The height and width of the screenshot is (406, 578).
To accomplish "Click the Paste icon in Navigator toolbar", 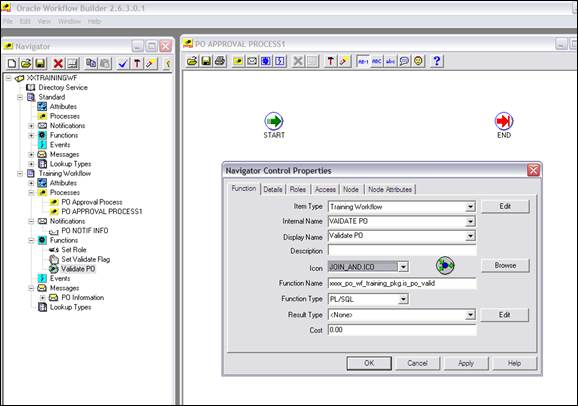I will tap(105, 63).
